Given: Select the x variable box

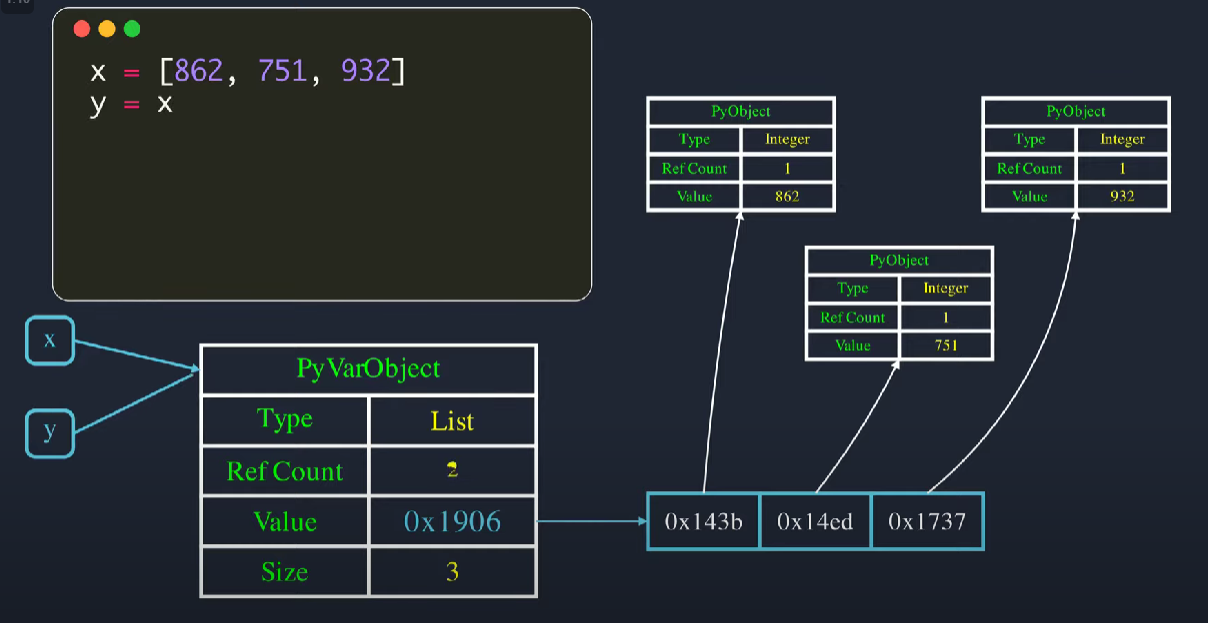Looking at the screenshot, I should [x=49, y=340].
